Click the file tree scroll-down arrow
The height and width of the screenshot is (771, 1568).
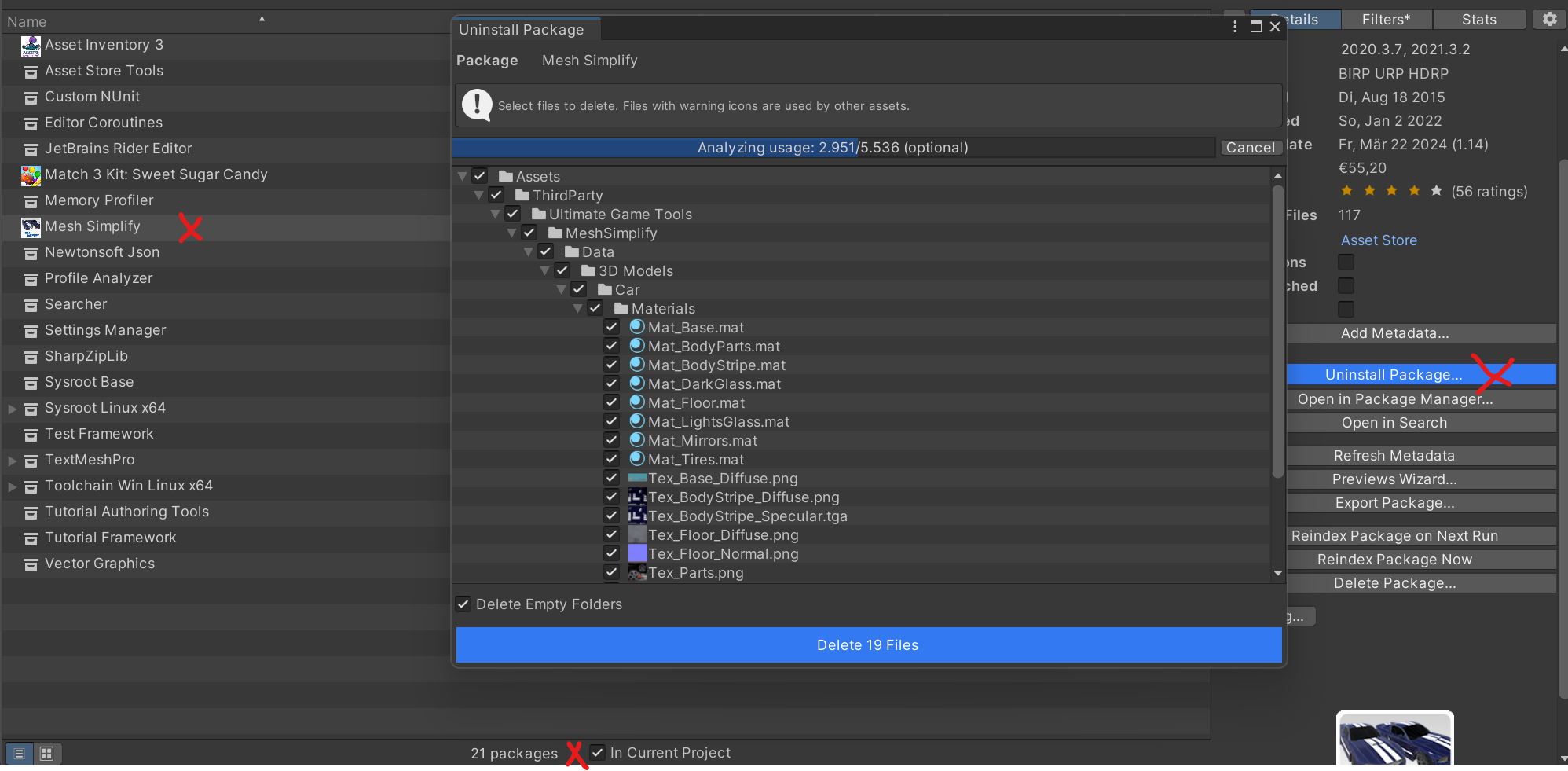tap(1278, 573)
